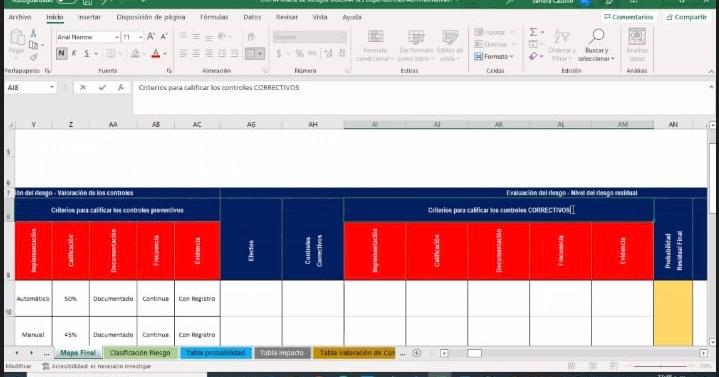The width and height of the screenshot is (719, 377).
Task: Click the Compartir button
Action: tap(686, 17)
